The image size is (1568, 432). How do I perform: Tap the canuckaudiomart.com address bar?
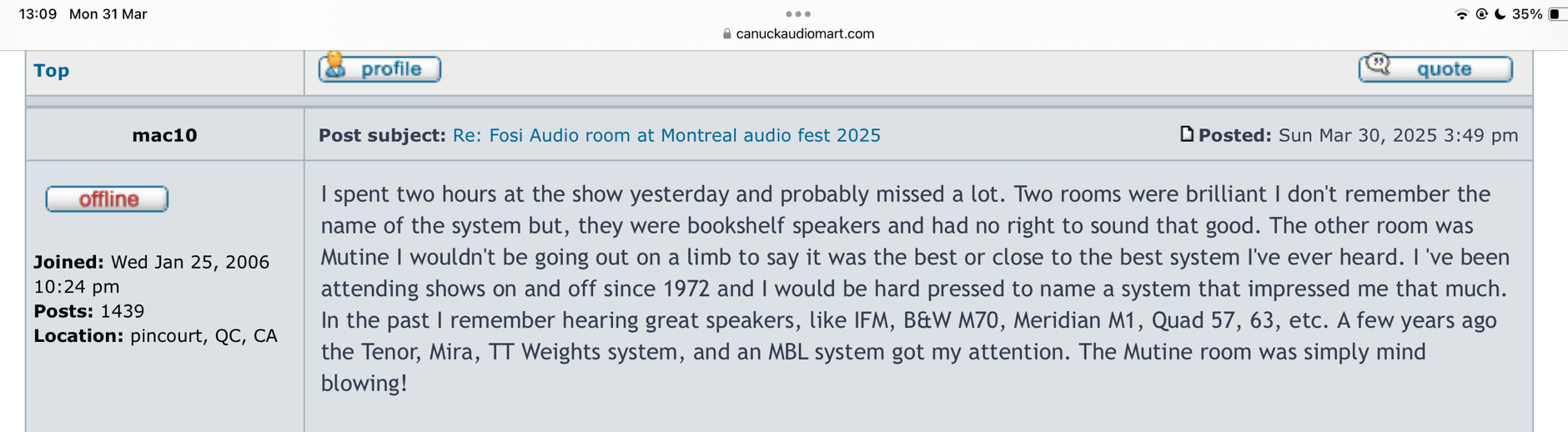804,34
